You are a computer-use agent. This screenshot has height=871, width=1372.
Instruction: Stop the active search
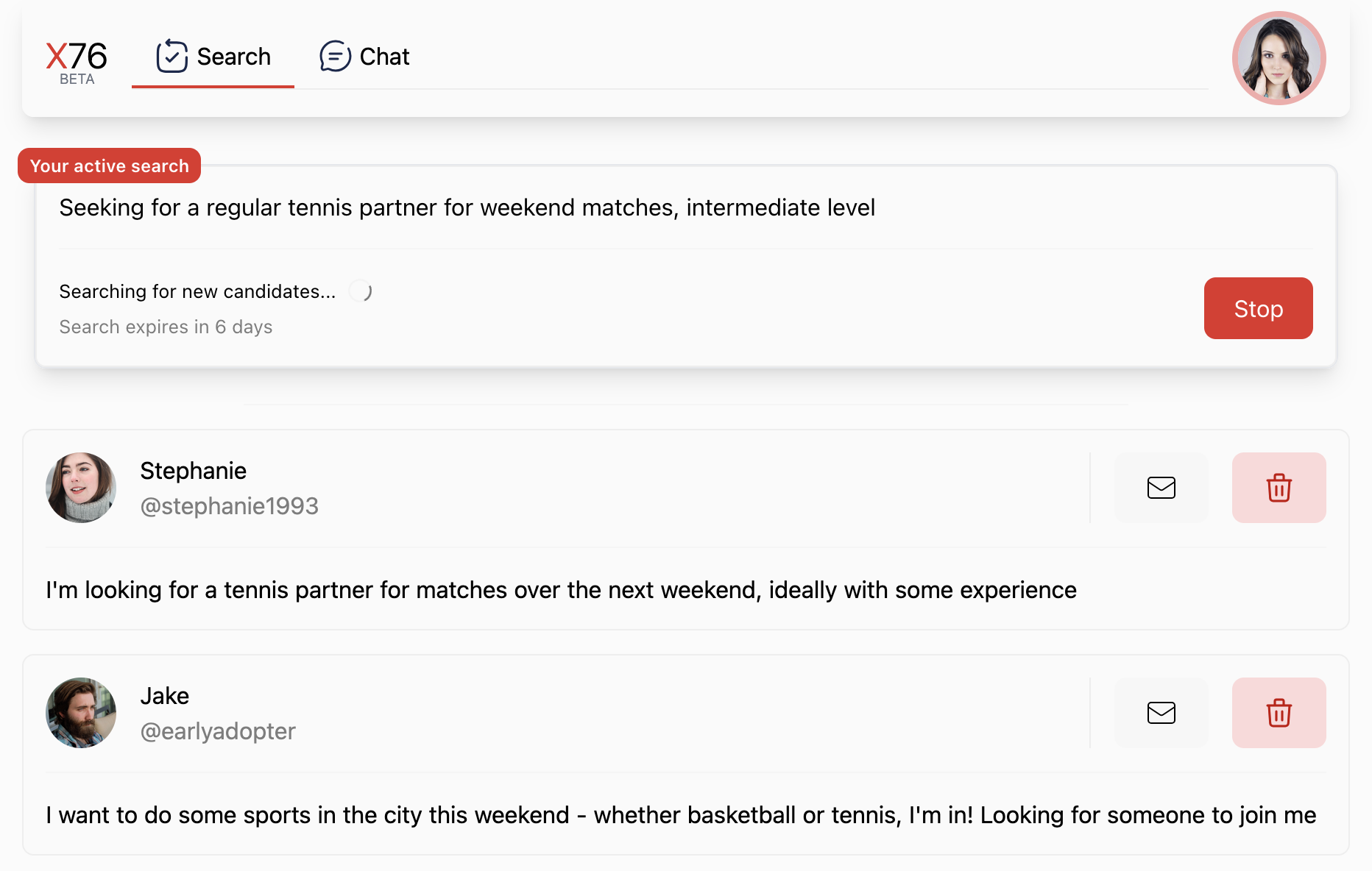1258,308
